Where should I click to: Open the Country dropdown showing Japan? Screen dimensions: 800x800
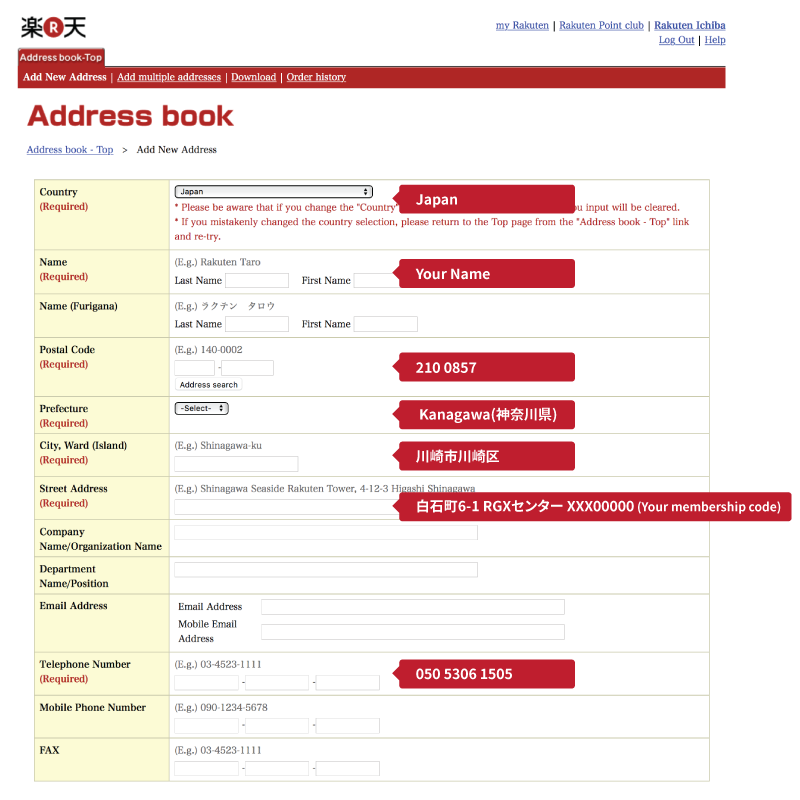click(x=273, y=191)
